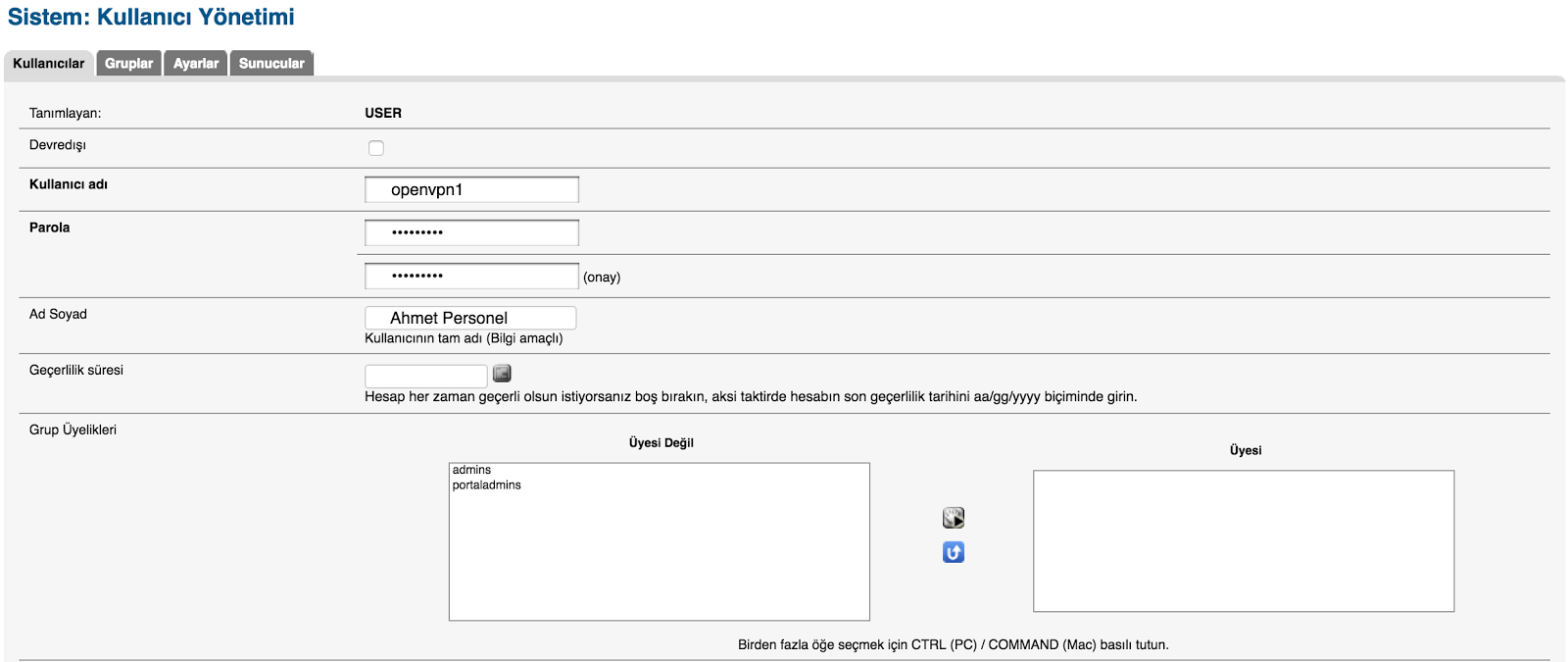
Task: Click the empty Geçerlilik süresi date field
Action: coord(425,376)
